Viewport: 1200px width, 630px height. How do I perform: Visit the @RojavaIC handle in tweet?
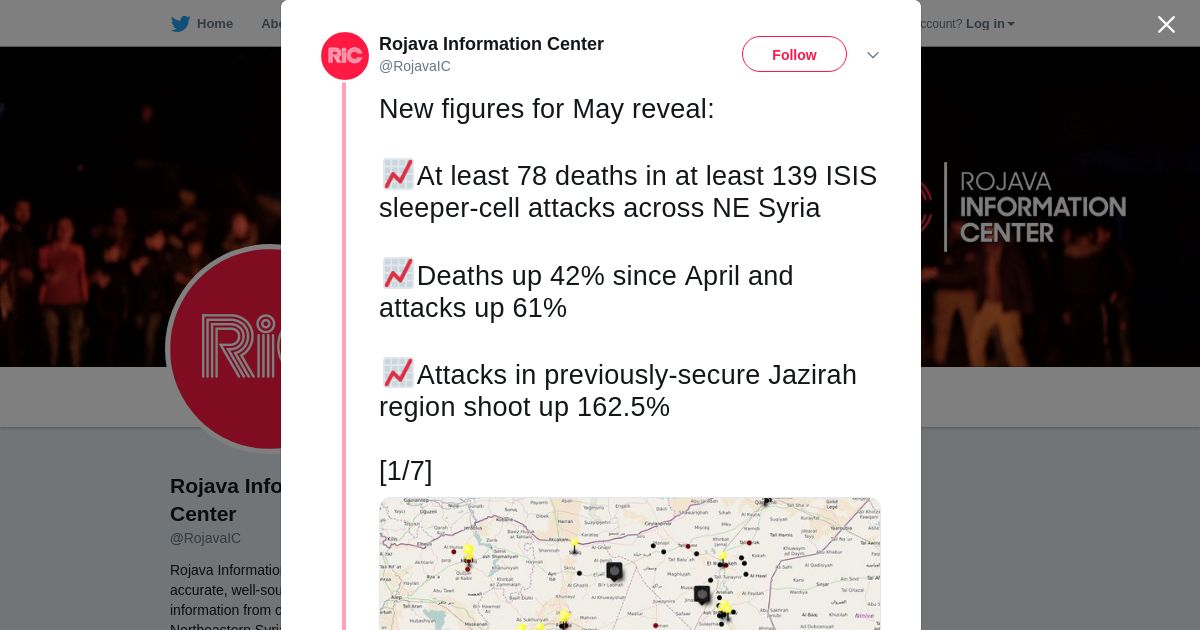pyautogui.click(x=415, y=66)
